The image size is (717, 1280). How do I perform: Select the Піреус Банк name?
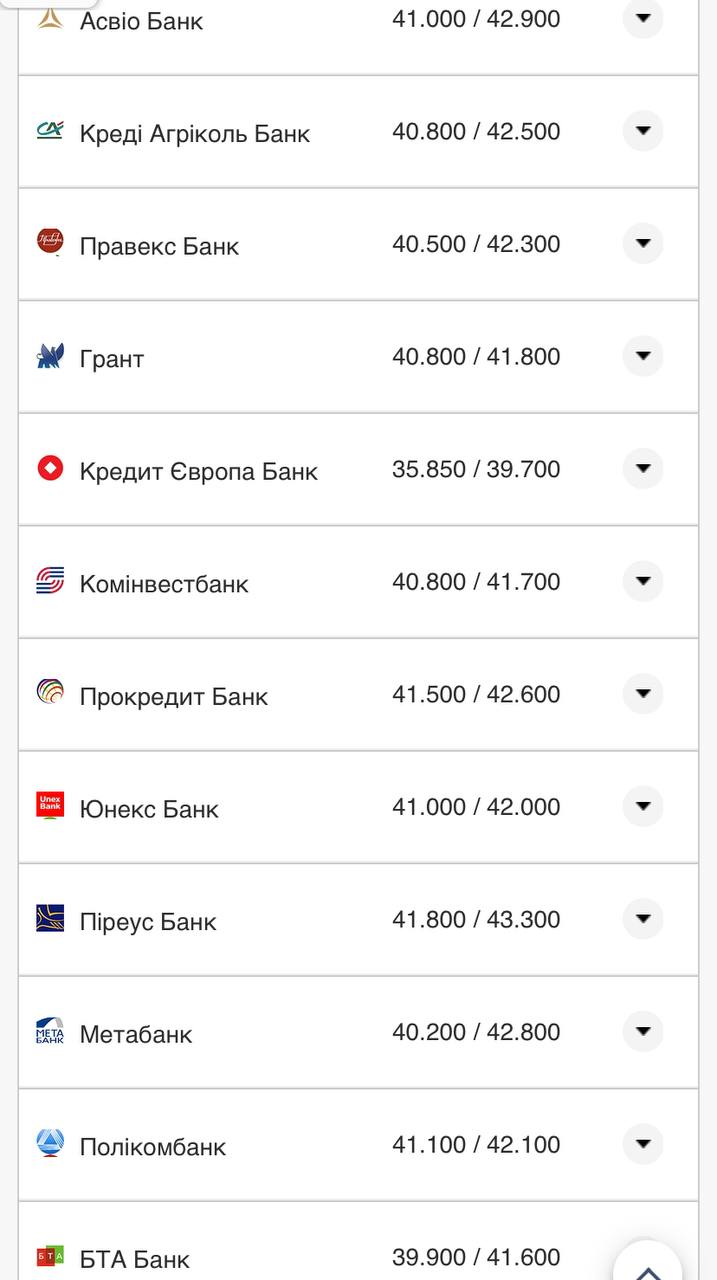pyautogui.click(x=148, y=921)
